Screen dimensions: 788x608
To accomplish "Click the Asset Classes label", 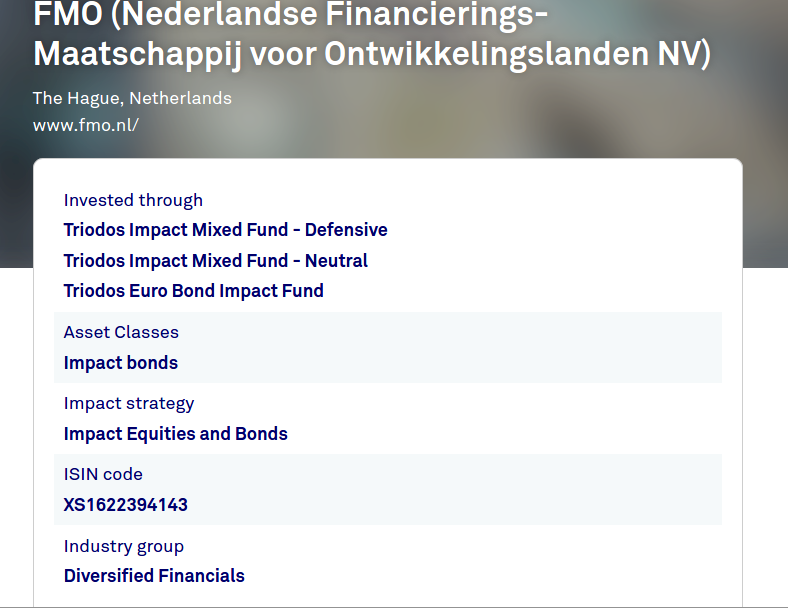I will [121, 332].
